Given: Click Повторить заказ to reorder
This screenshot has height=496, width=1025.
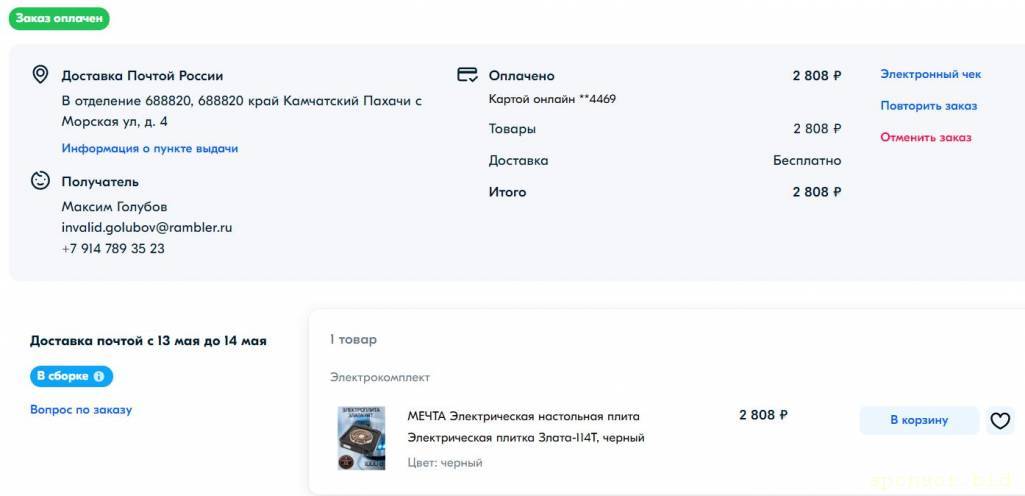Looking at the screenshot, I should pyautogui.click(x=928, y=105).
